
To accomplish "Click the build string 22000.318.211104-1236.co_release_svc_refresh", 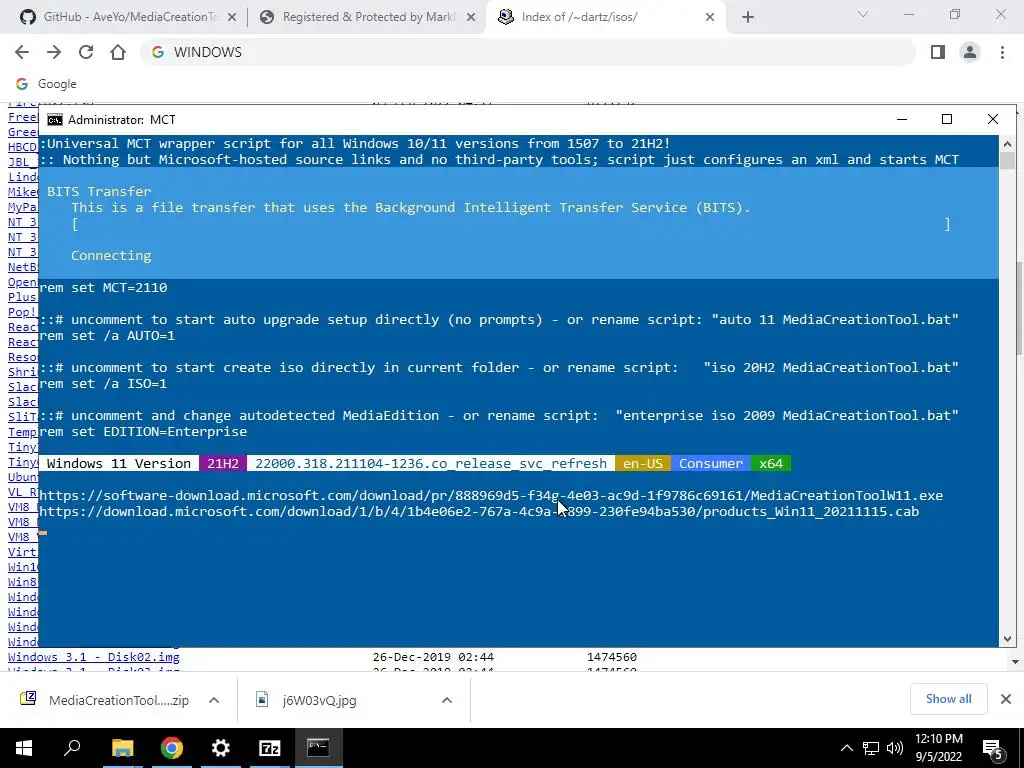I will 431,464.
